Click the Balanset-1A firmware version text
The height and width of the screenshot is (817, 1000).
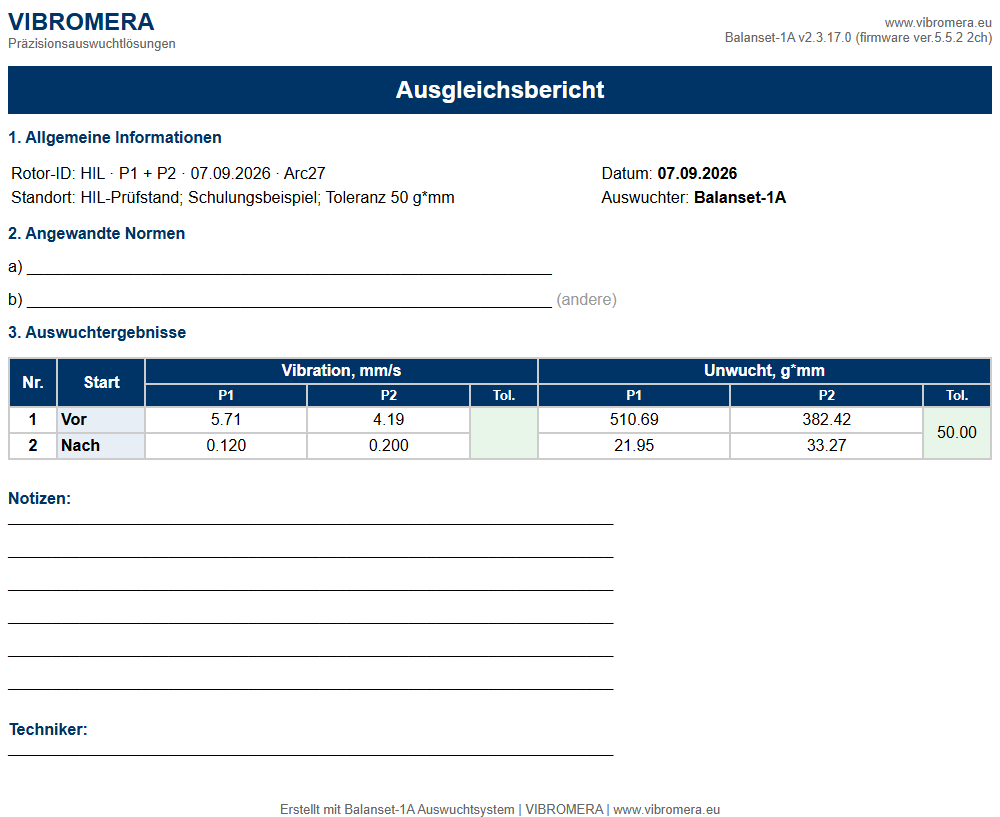pos(858,38)
